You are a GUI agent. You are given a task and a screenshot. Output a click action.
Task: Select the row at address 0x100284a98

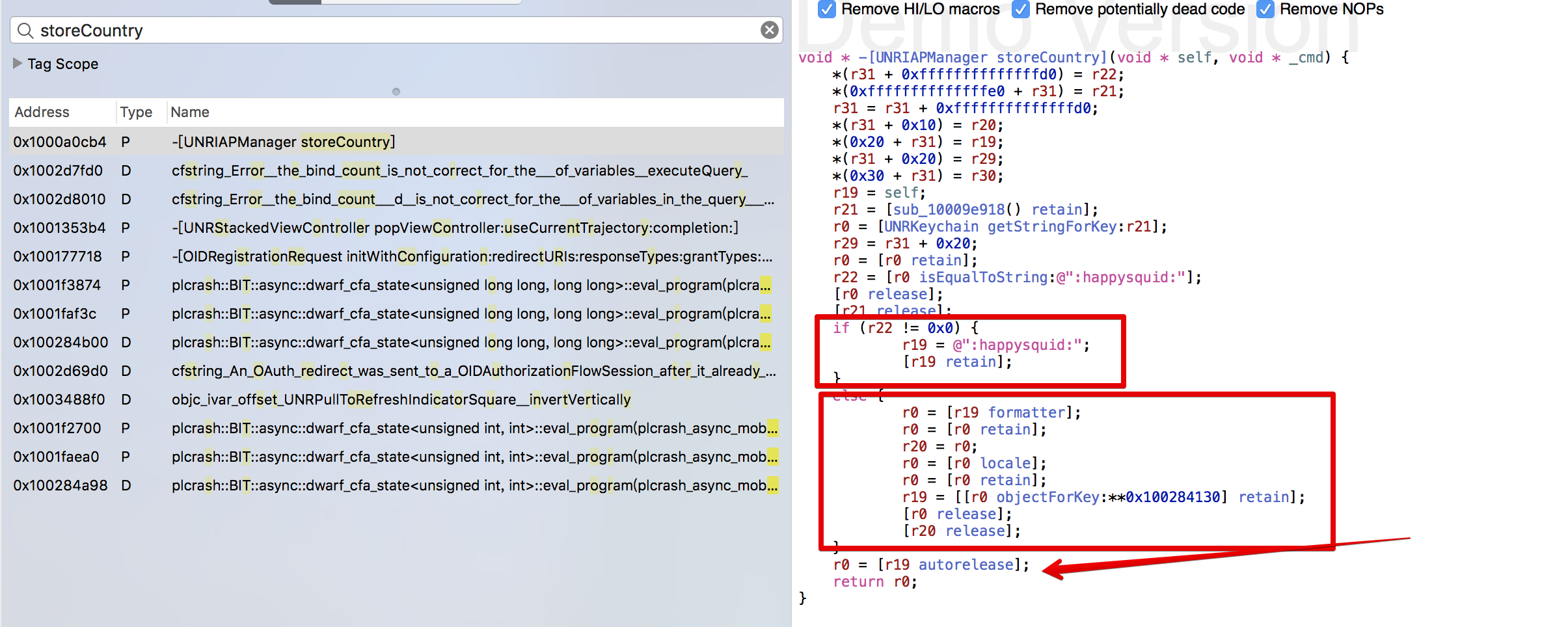click(60, 485)
